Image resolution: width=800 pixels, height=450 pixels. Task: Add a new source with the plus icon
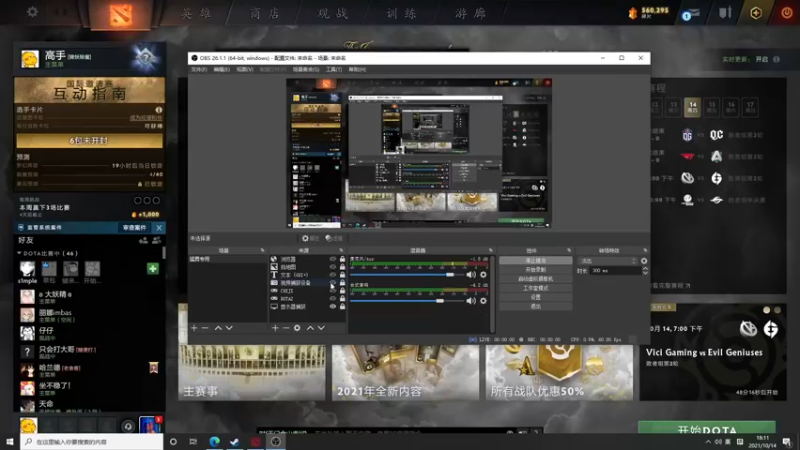(275, 328)
